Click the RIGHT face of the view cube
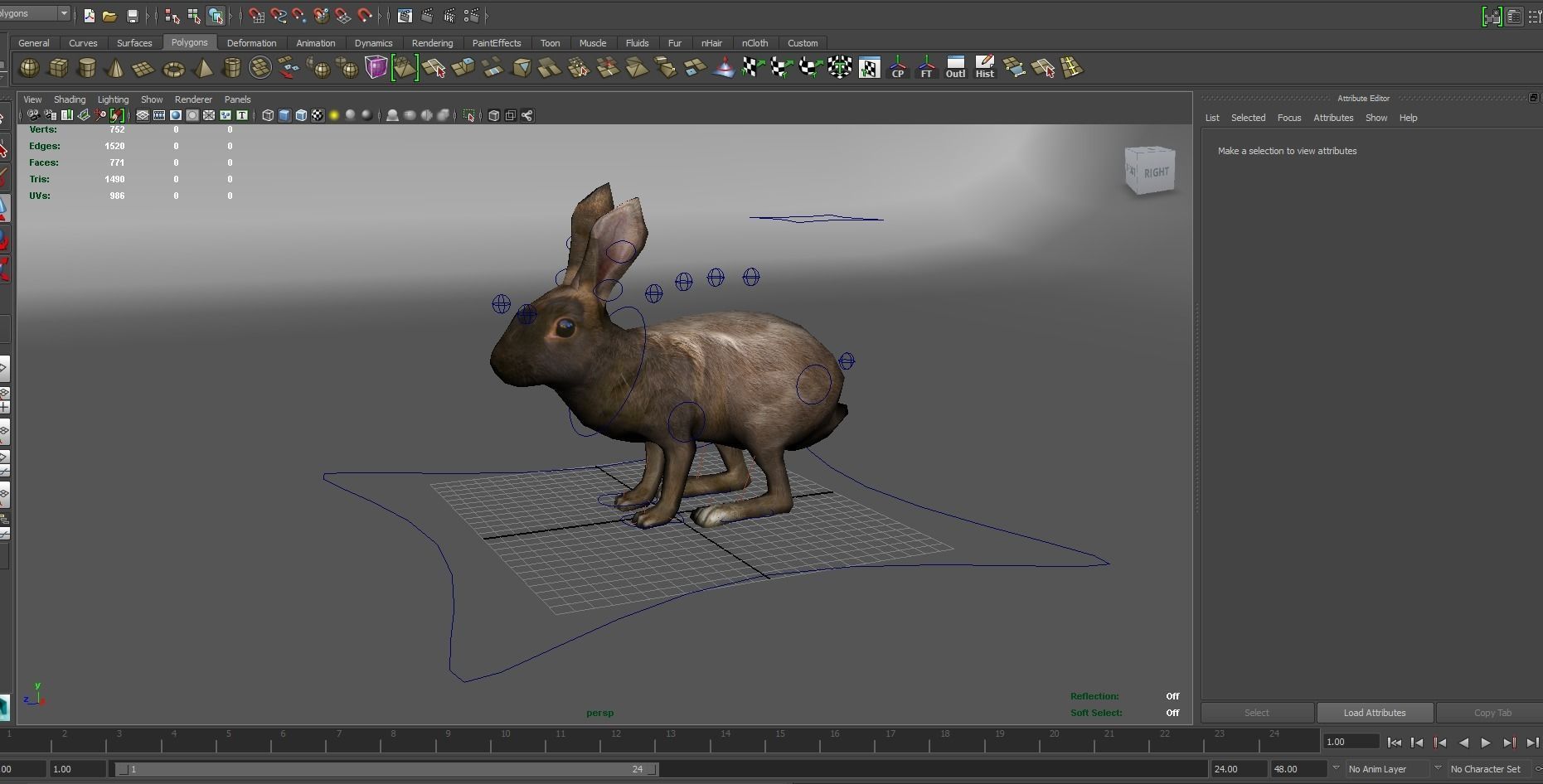Image resolution: width=1543 pixels, height=784 pixels. pos(1156,172)
